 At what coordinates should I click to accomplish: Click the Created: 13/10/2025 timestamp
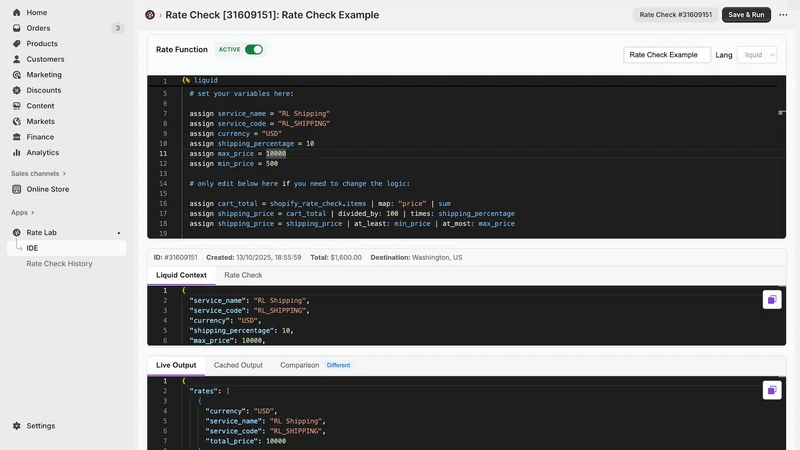pyautogui.click(x=254, y=258)
